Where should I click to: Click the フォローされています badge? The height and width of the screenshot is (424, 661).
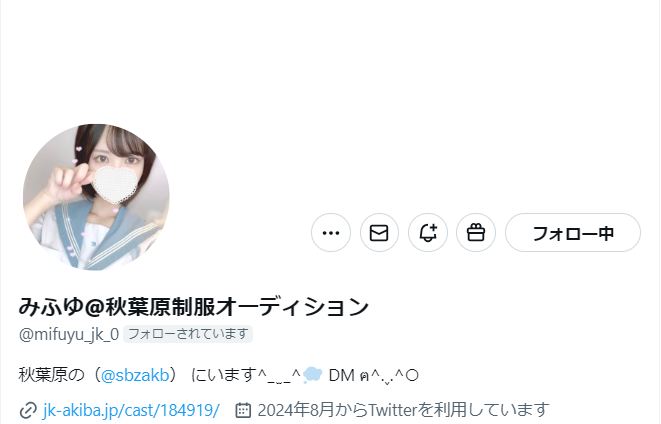188,334
